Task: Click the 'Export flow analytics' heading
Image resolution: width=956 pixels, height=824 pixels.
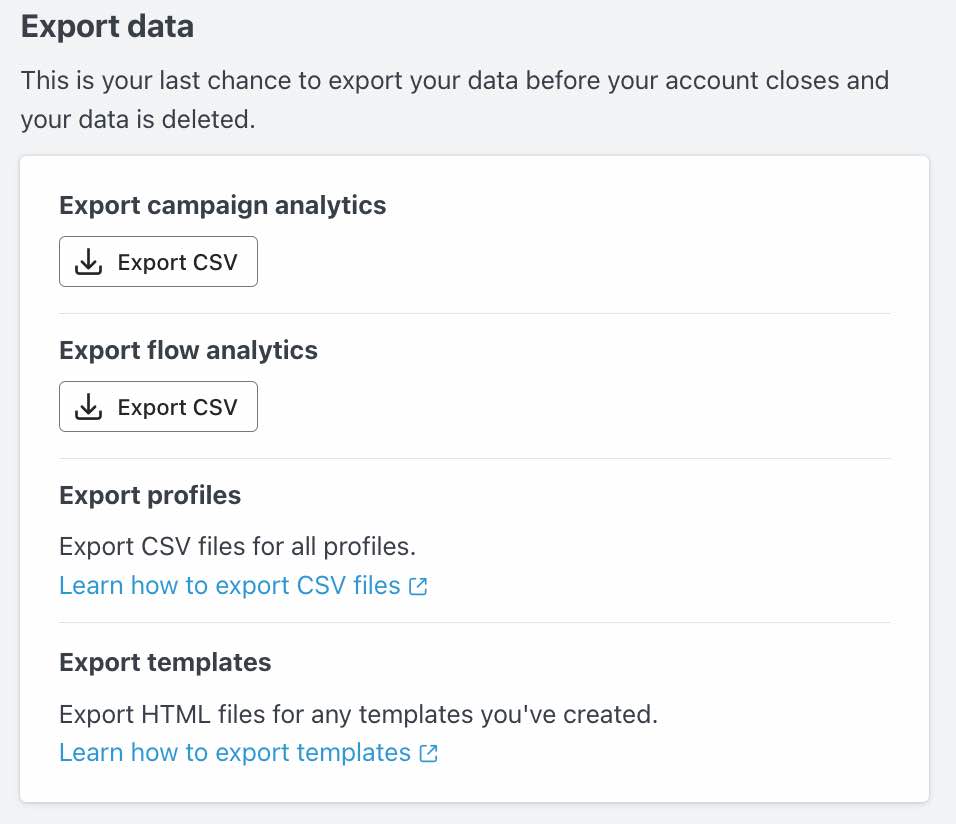Action: 188,350
